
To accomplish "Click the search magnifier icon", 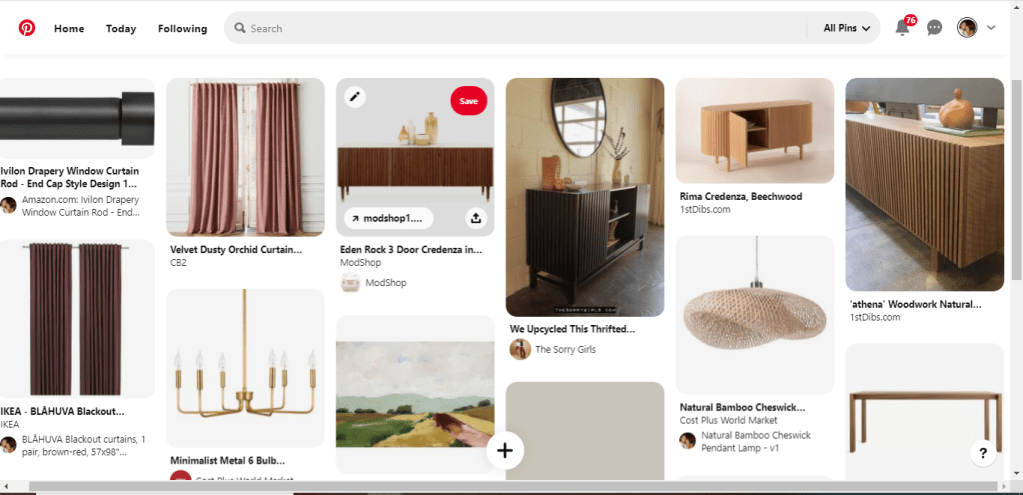I will point(240,28).
